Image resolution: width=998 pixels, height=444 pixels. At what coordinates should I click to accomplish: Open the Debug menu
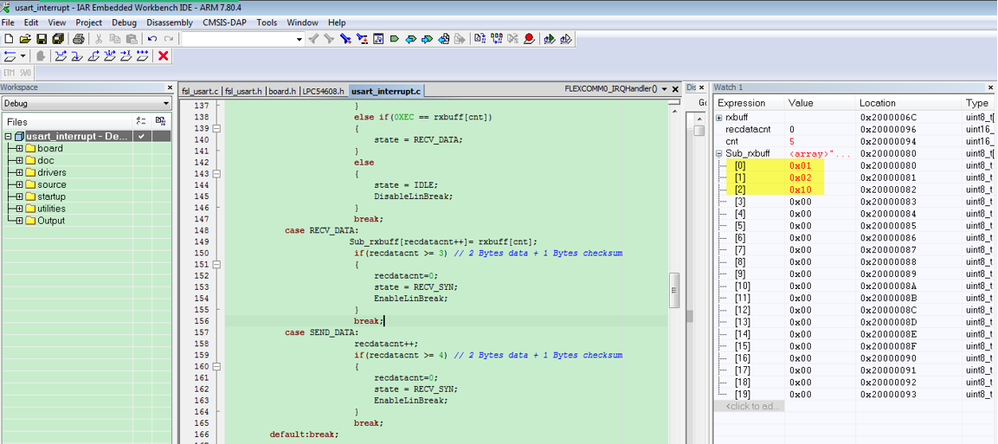pyautogui.click(x=124, y=22)
